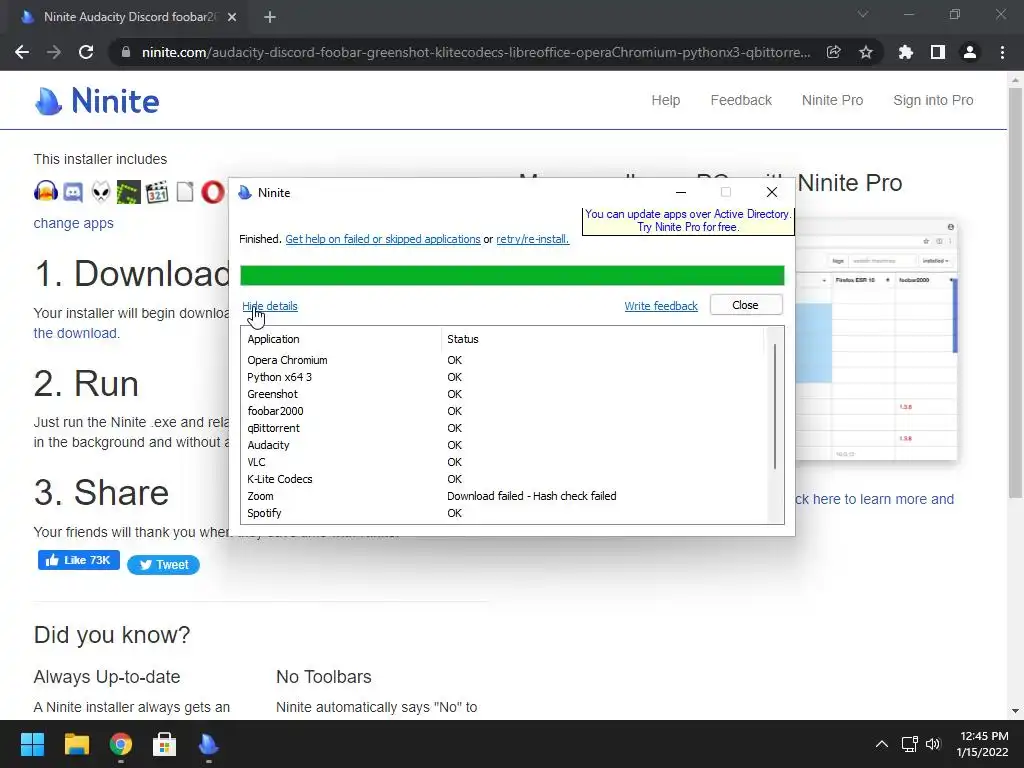Open Chrome three-dot menu
Screen dimensions: 1024x768
1002,52
